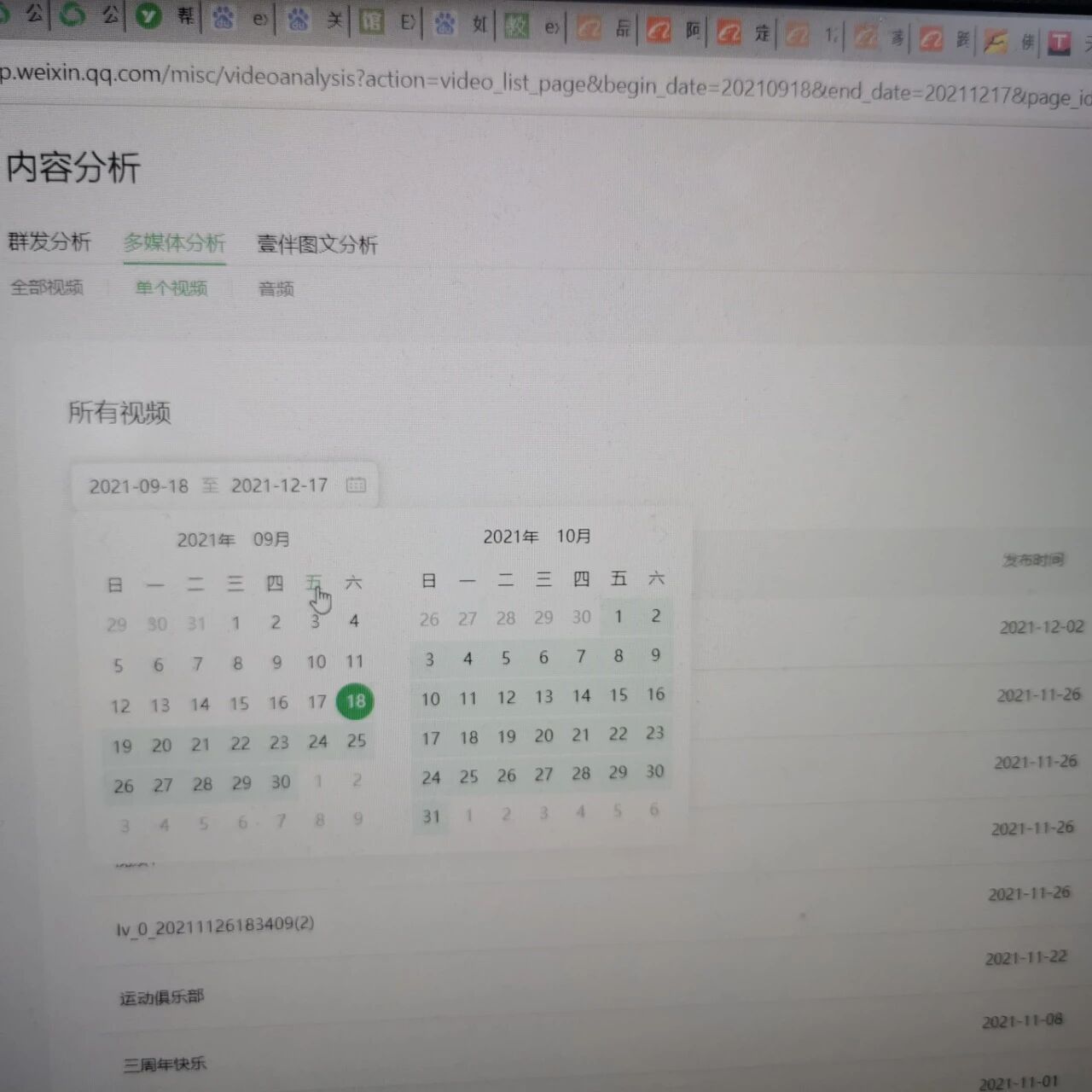Switch to the 群发分析 tab
The width and height of the screenshot is (1092, 1092).
49,241
